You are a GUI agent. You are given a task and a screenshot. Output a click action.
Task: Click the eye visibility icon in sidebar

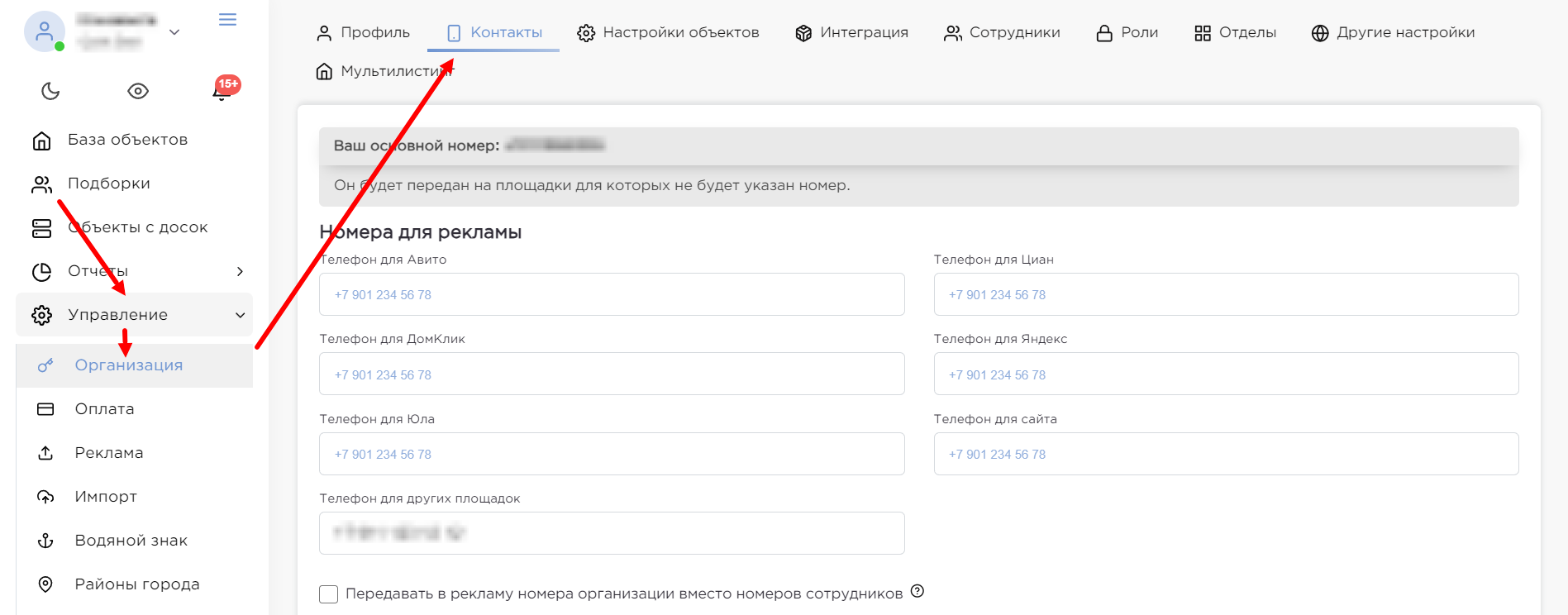138,91
